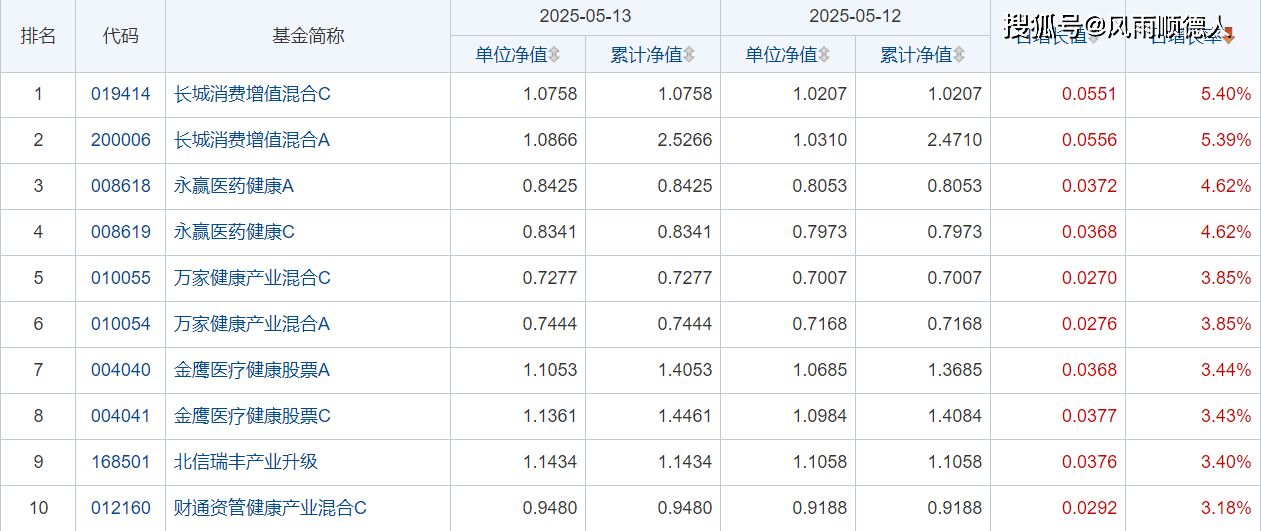Click the 代码 column header
Screen dimensions: 1261x531
120,36
